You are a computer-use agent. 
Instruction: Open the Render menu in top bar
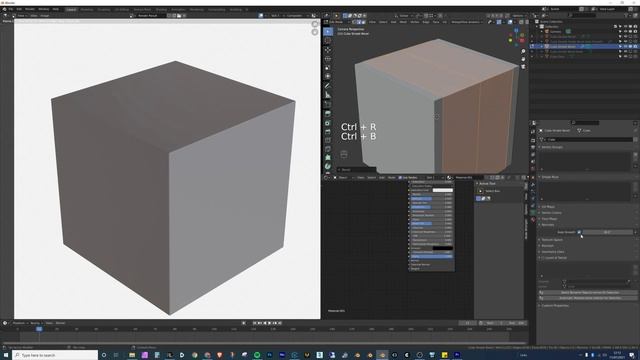(x=30, y=9)
